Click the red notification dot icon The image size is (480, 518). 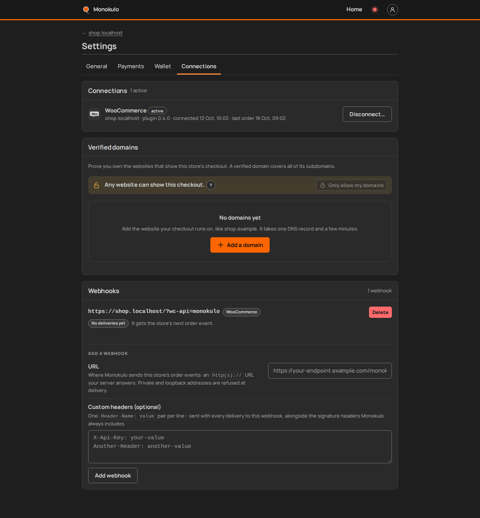point(375,10)
